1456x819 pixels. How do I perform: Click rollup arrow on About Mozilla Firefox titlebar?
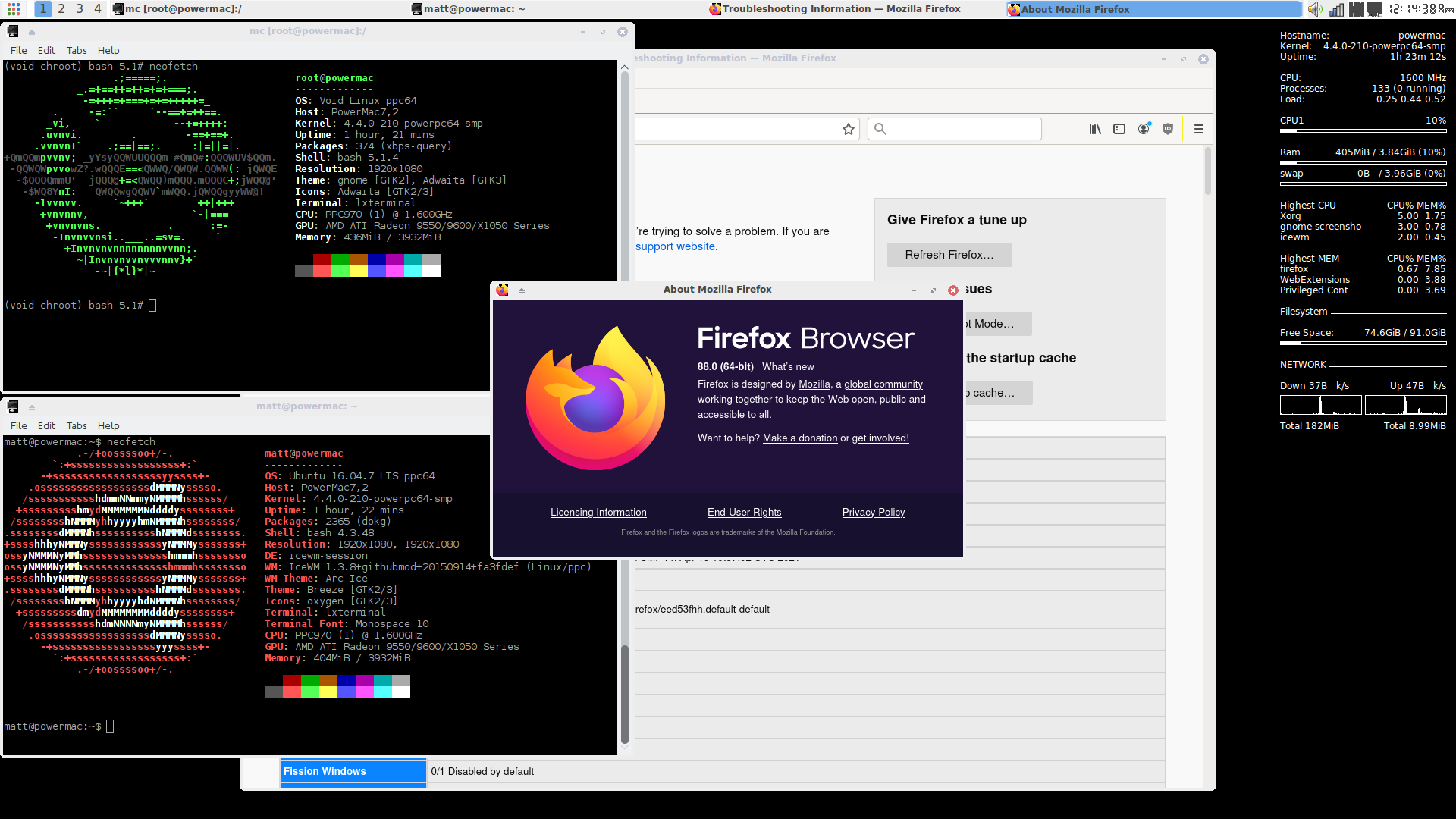522,290
